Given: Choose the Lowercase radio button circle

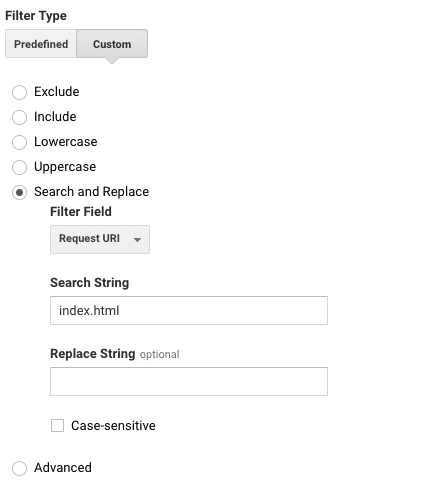Looking at the screenshot, I should pos(19,142).
